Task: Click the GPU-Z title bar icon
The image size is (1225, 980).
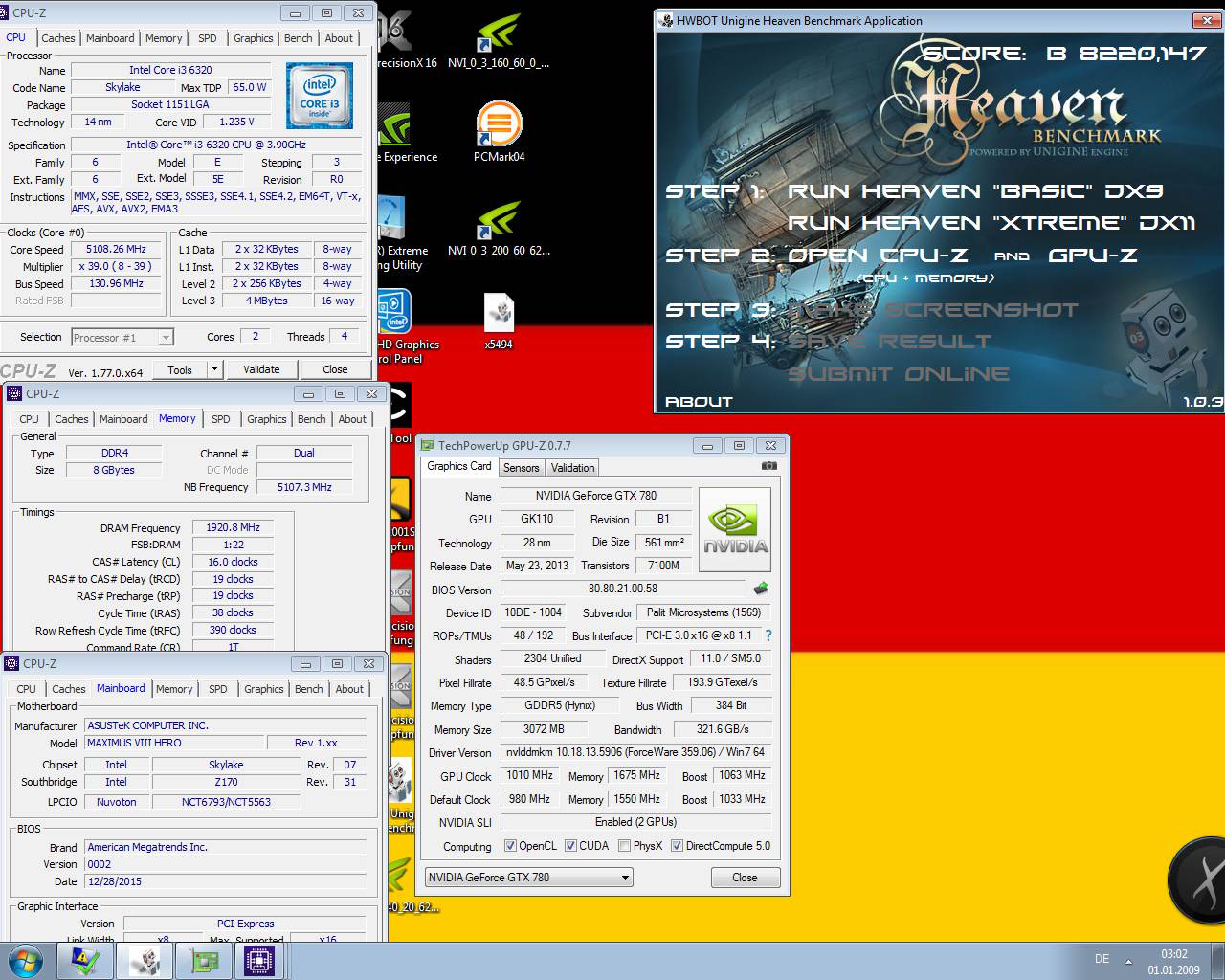Action: click(427, 445)
